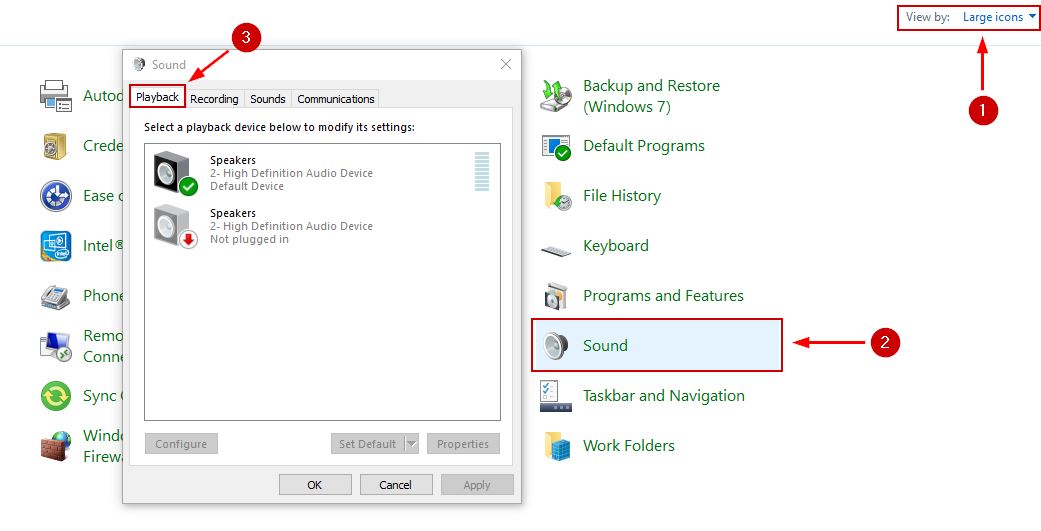
Task: Click the Backup and Restore (Windows 7) link
Action: [651, 96]
